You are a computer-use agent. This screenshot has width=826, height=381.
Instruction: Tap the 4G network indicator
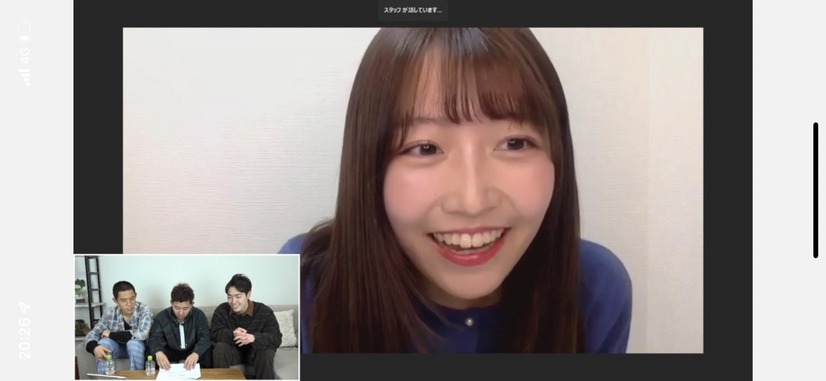(x=24, y=55)
